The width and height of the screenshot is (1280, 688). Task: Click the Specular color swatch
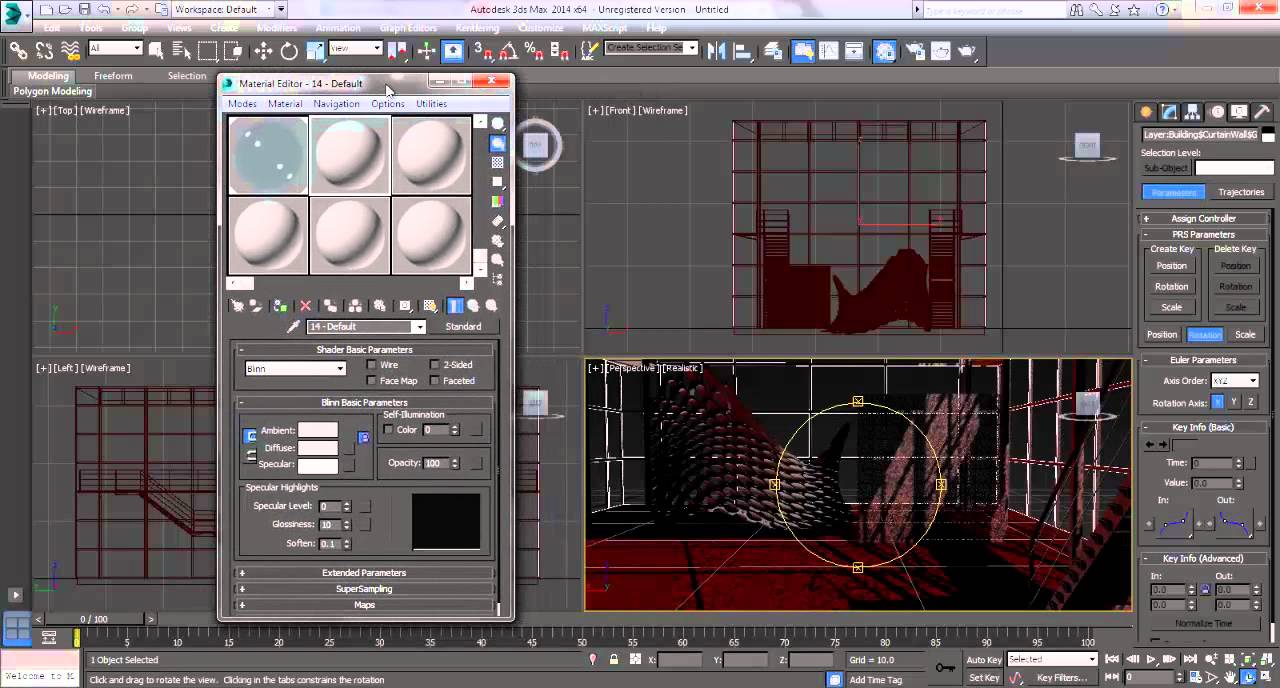318,465
